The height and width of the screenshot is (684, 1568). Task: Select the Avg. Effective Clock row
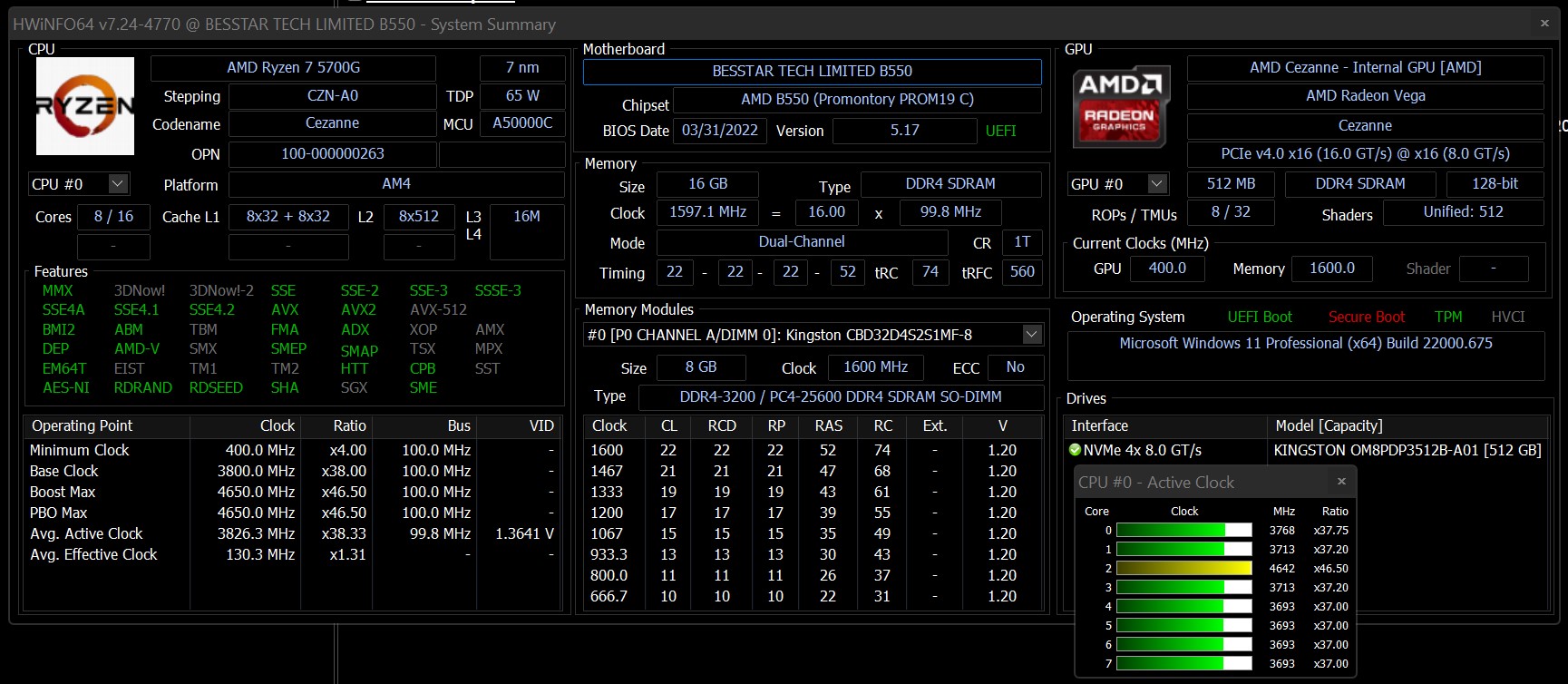[x=292, y=555]
